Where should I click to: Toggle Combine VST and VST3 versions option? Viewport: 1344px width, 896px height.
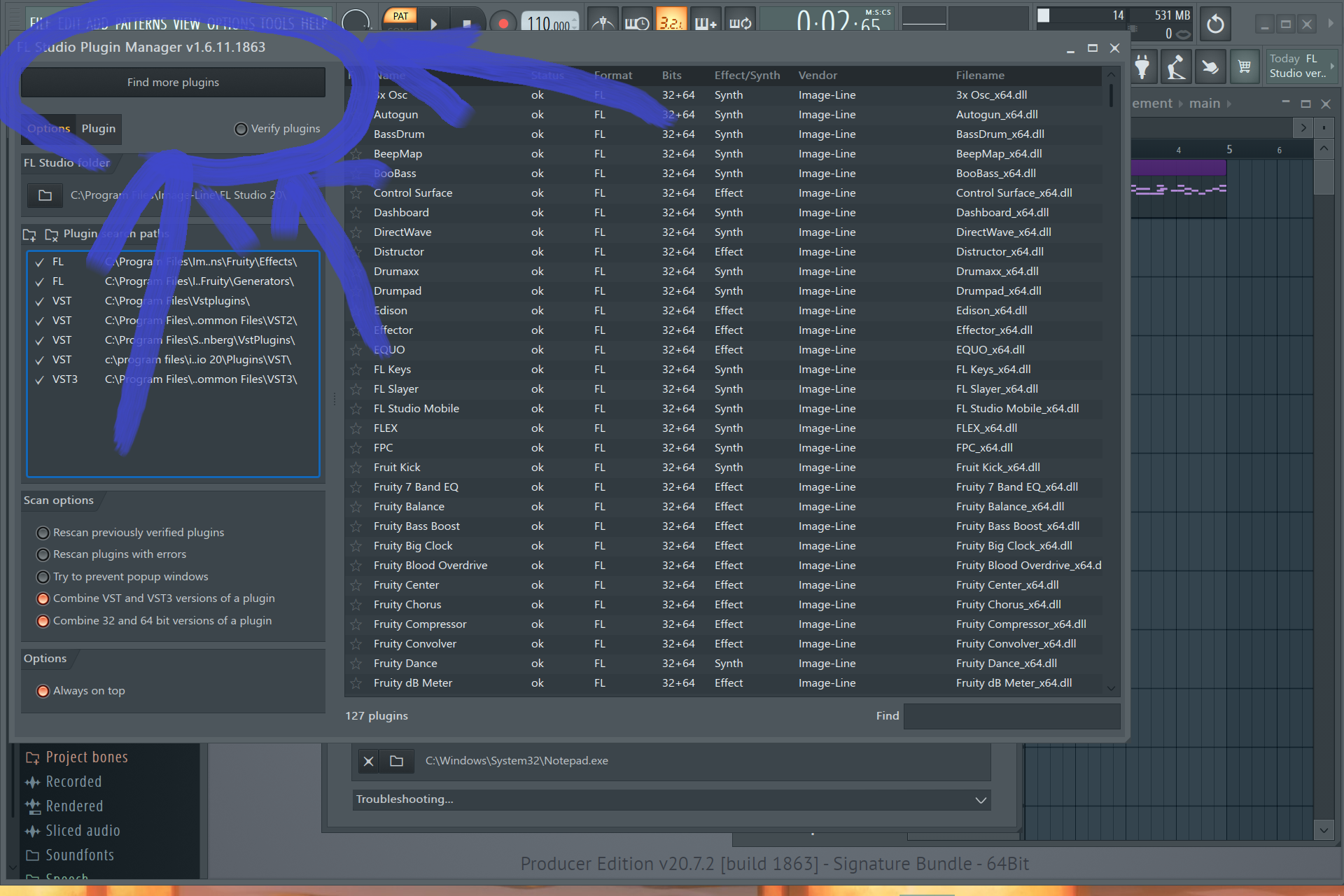point(43,598)
